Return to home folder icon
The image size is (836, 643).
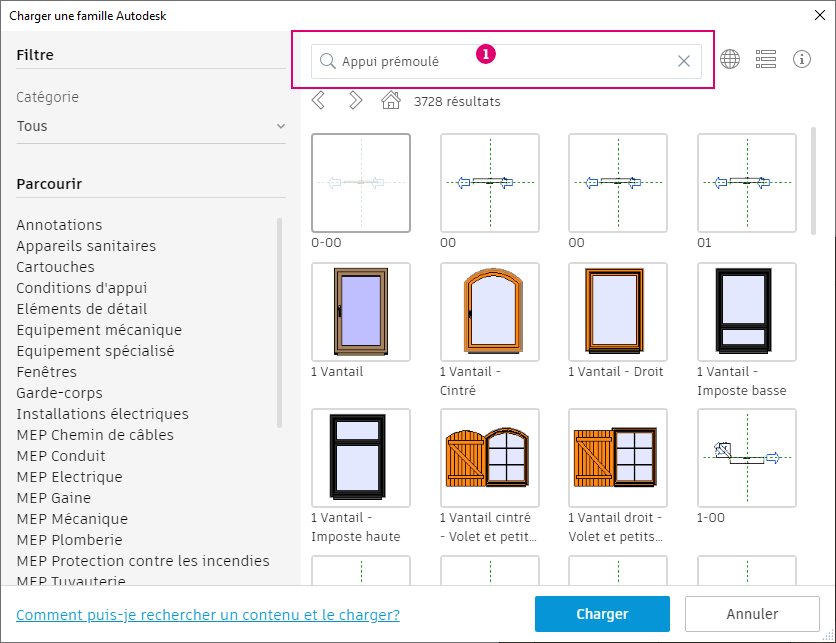tap(391, 101)
